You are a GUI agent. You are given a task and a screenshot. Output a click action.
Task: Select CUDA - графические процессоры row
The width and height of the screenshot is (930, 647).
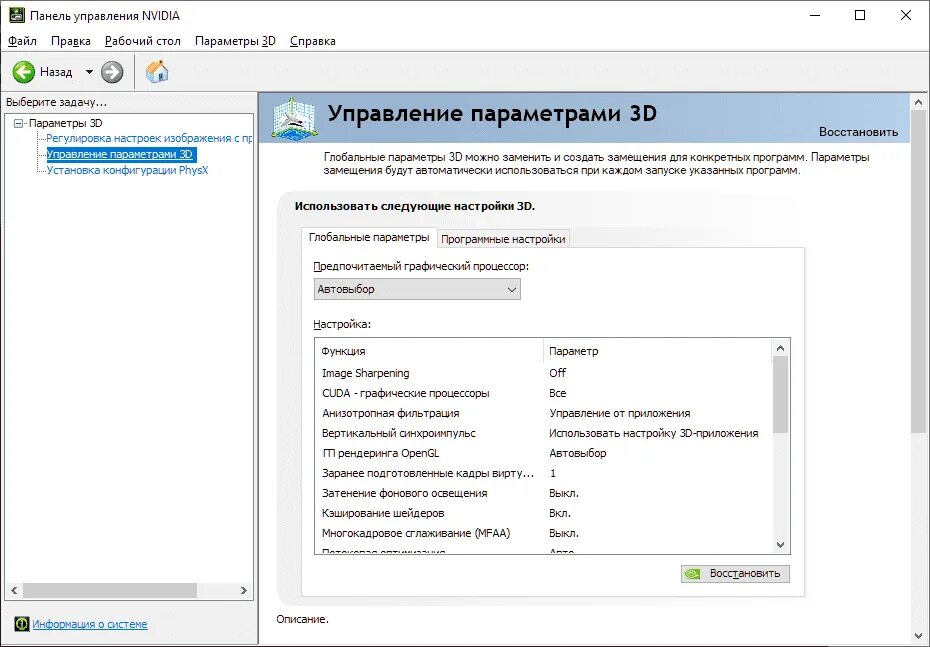click(544, 393)
